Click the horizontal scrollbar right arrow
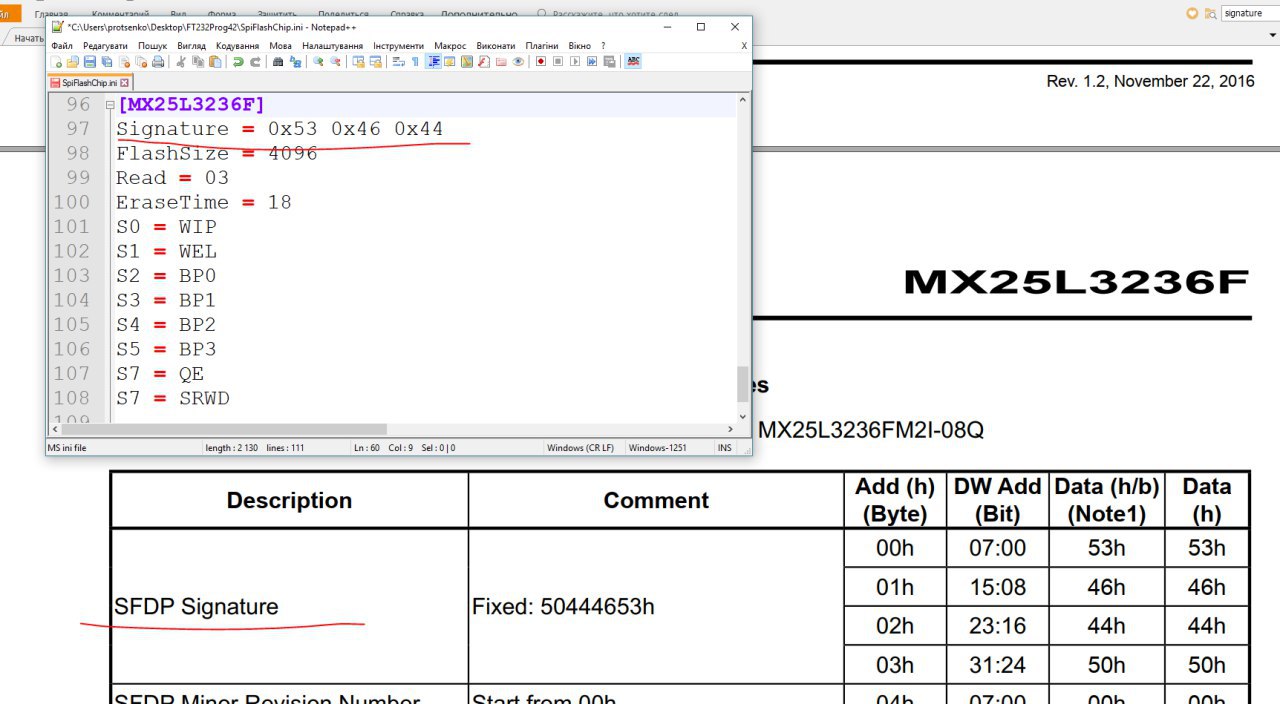The image size is (1280, 704). pos(729,429)
